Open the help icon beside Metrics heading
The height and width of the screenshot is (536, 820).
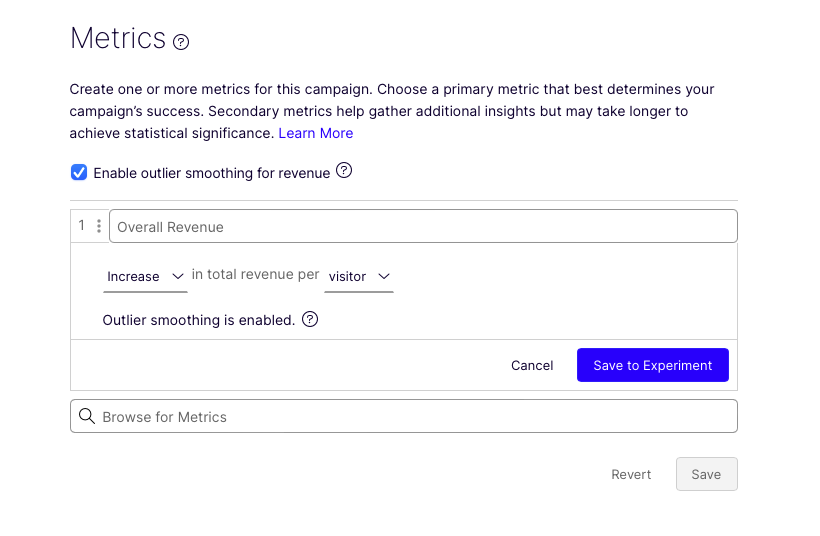(181, 42)
